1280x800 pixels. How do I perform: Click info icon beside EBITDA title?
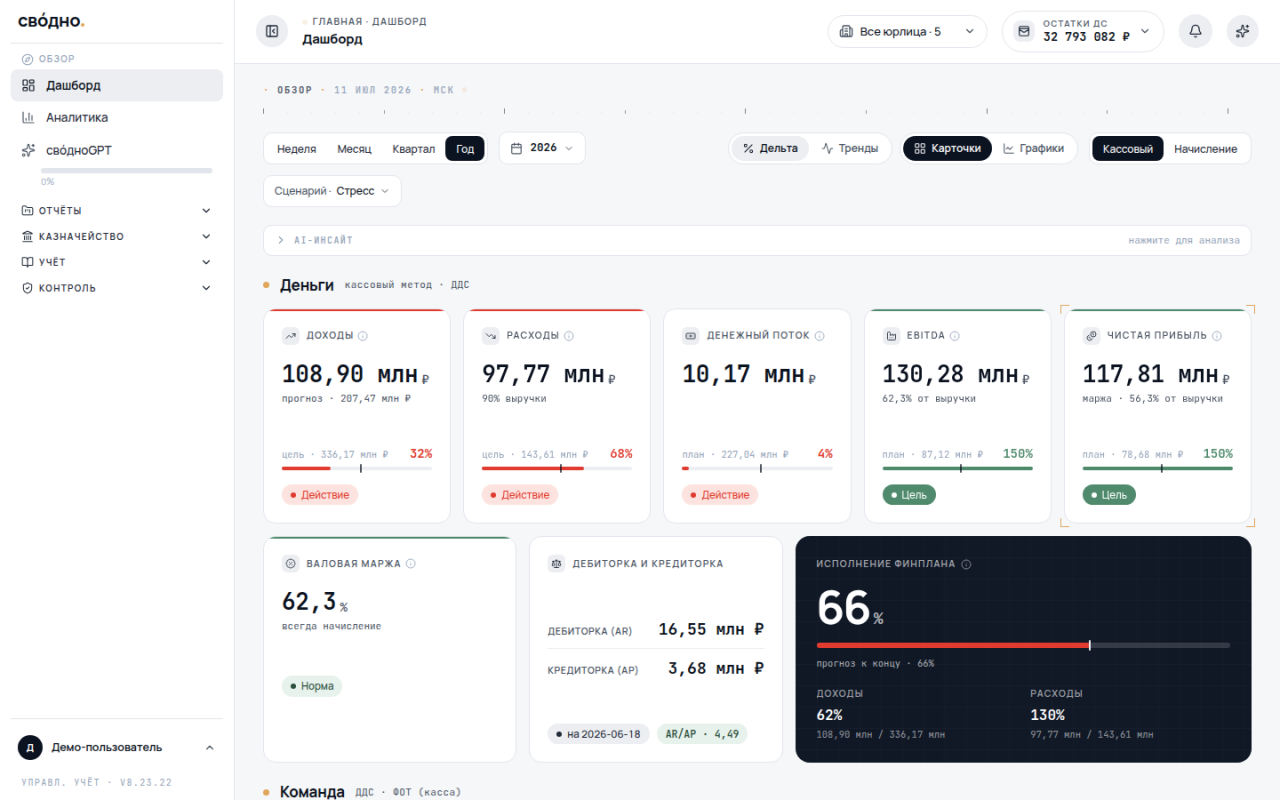tap(955, 336)
